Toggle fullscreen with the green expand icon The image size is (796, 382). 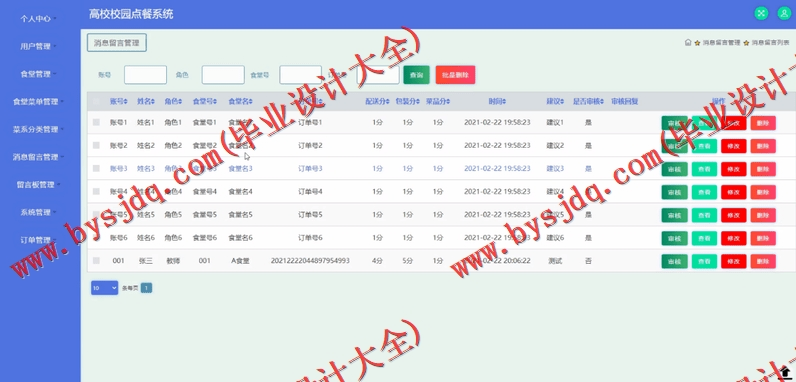[761, 13]
